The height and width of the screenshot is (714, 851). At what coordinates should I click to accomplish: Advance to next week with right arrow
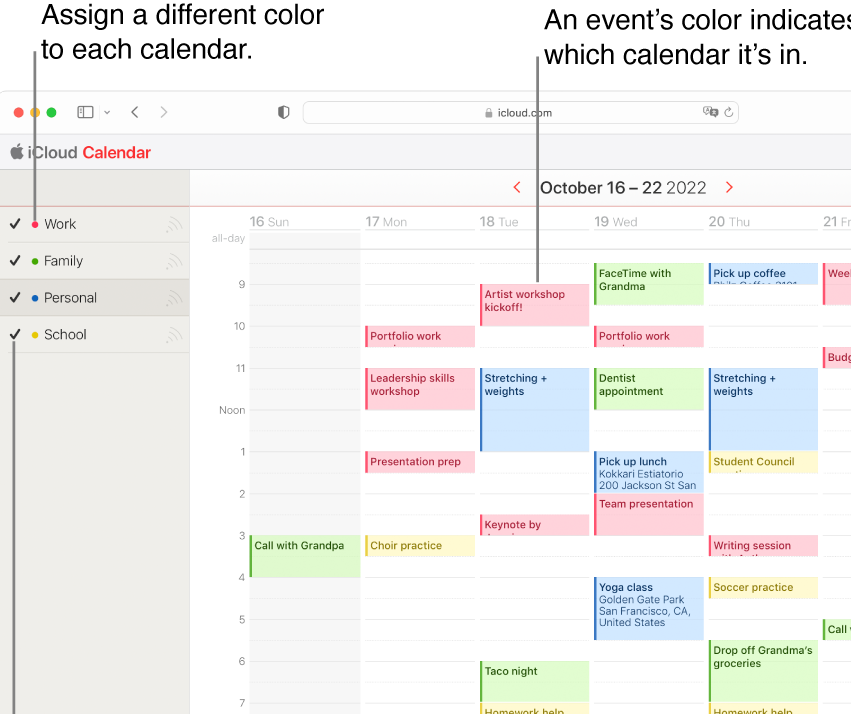[x=729, y=187]
